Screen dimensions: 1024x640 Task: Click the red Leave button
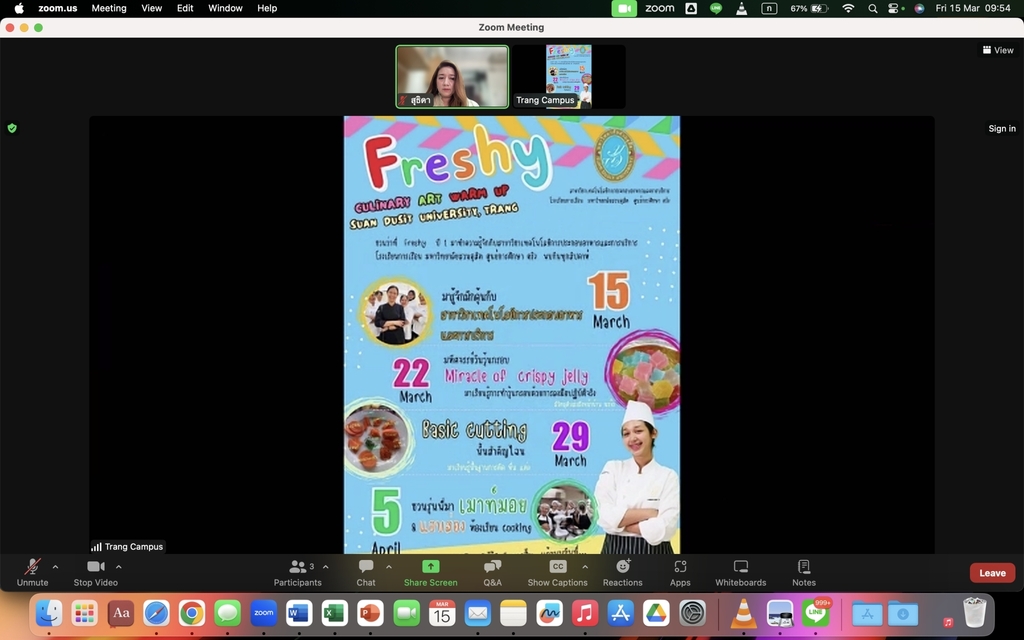pyautogui.click(x=992, y=573)
